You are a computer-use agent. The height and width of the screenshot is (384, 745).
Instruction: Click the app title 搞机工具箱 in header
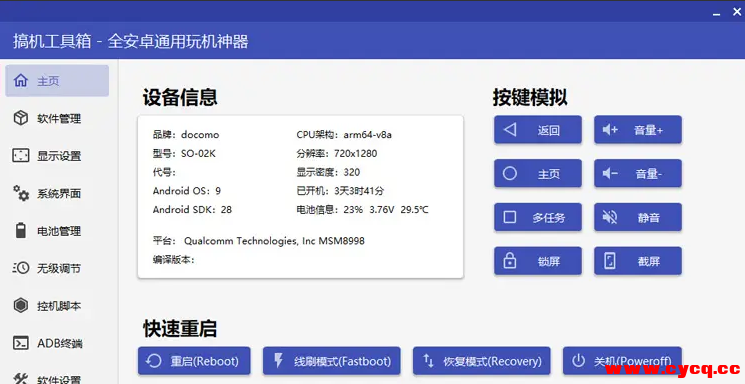coord(52,41)
